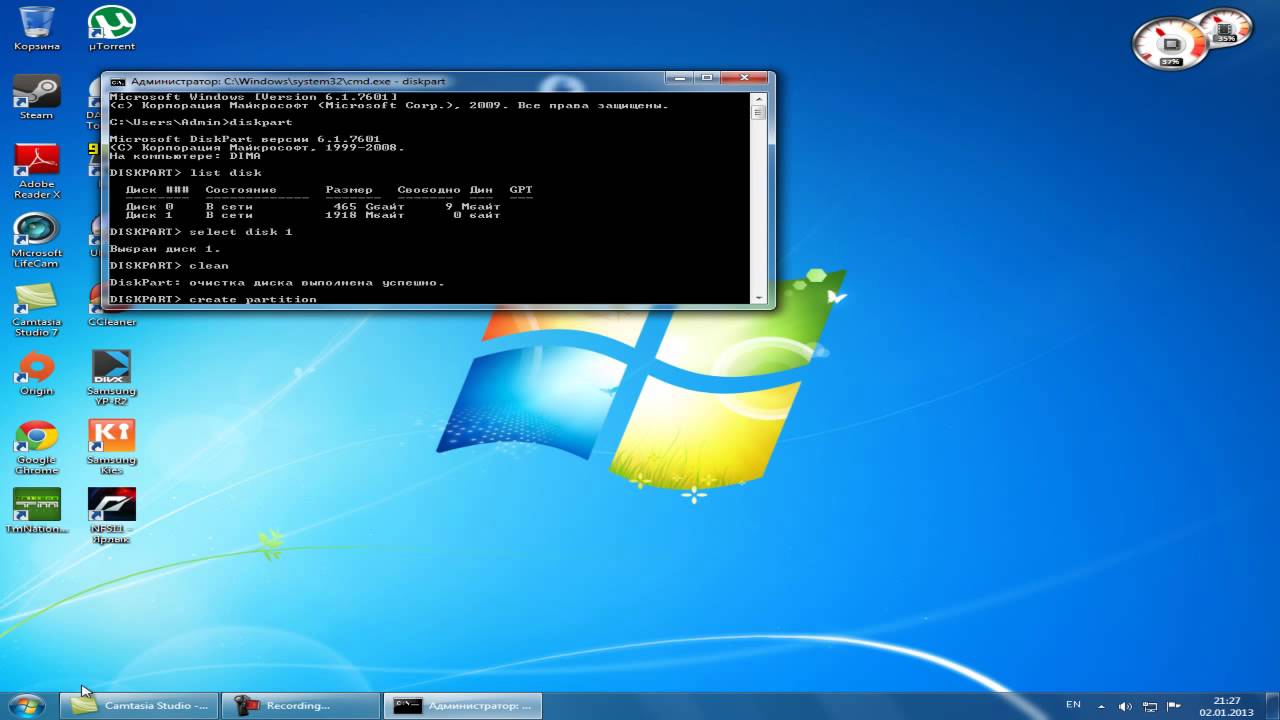
Task: Open the Windows Start menu
Action: click(26, 705)
